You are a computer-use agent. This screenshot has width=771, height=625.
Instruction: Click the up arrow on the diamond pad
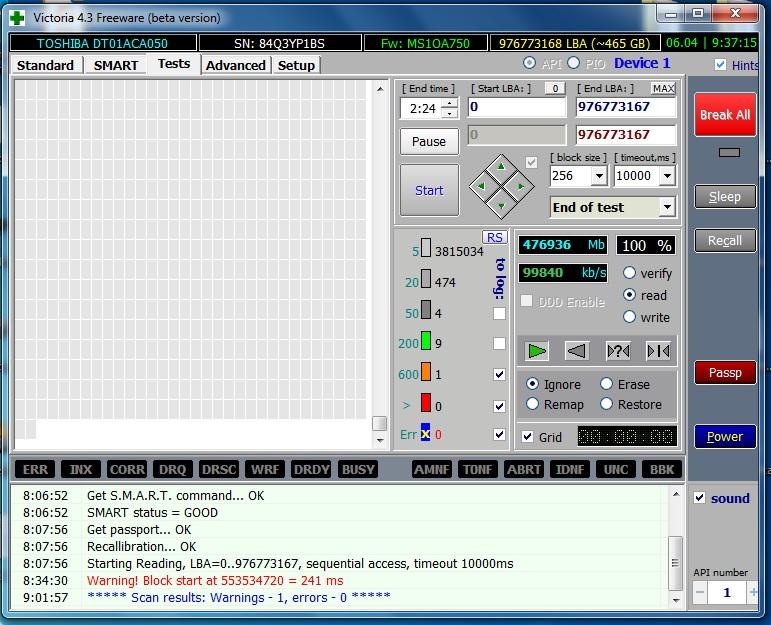[501, 167]
